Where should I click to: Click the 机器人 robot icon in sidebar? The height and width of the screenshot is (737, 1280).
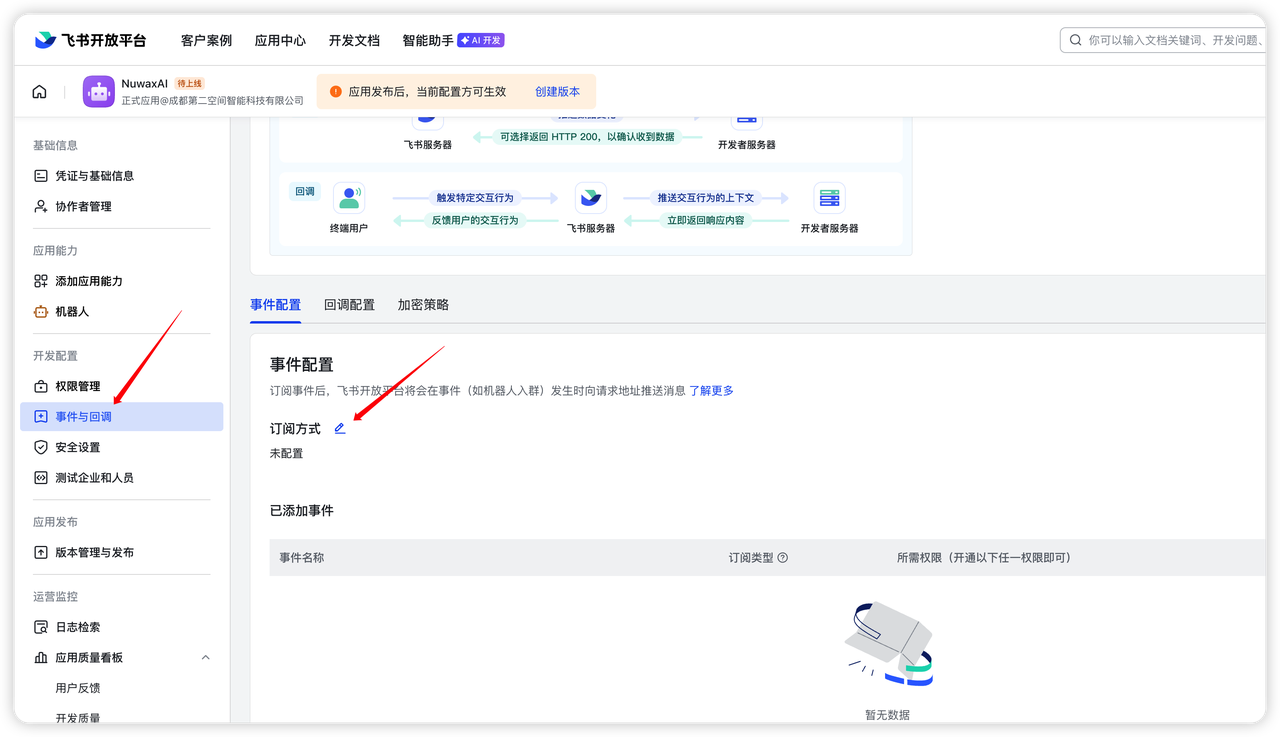(x=41, y=312)
